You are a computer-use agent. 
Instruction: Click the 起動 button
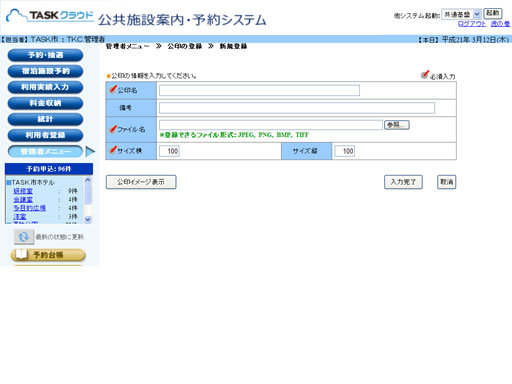tap(493, 14)
